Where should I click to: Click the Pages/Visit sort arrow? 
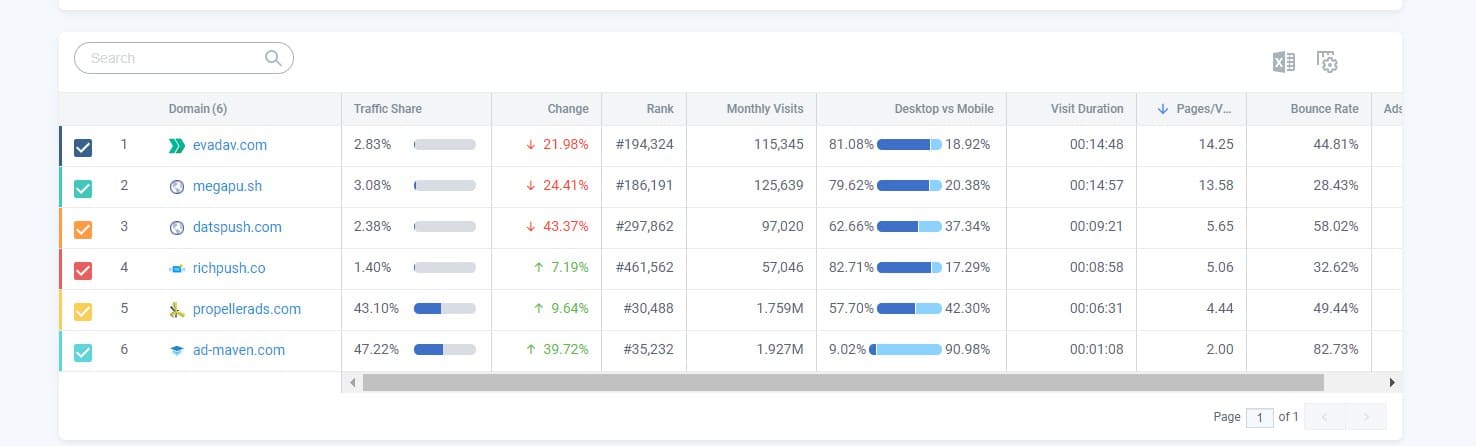(x=1163, y=108)
